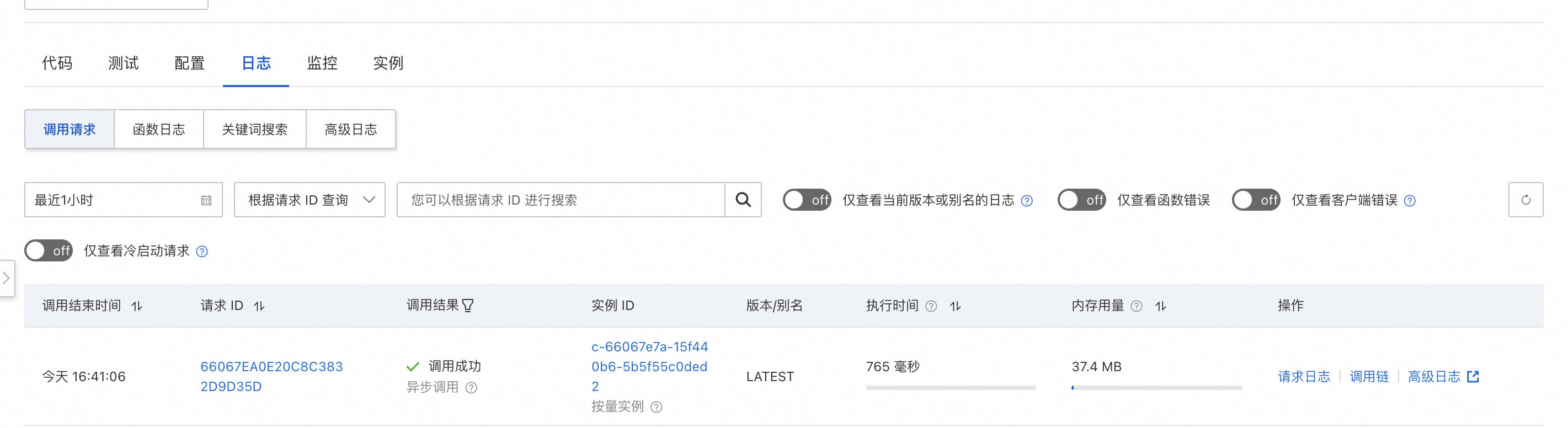This screenshot has height=428, width=1568.
Task: Turn on 仅查看客户端错误 switch
Action: click(x=1256, y=200)
